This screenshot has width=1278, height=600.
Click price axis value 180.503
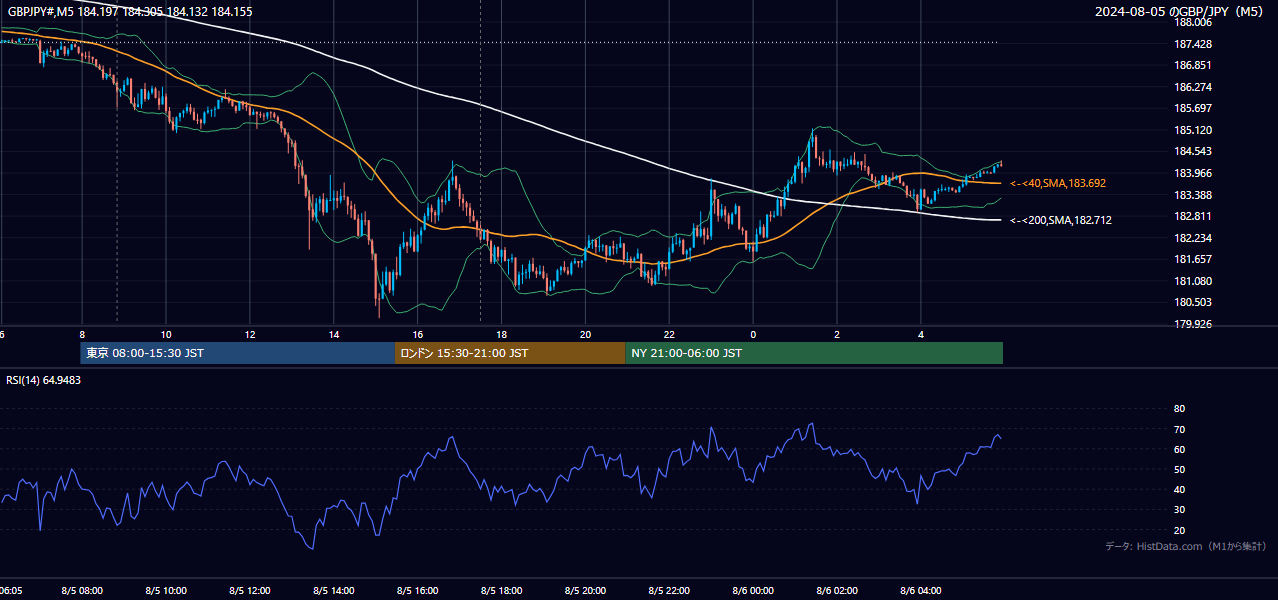(x=1192, y=303)
